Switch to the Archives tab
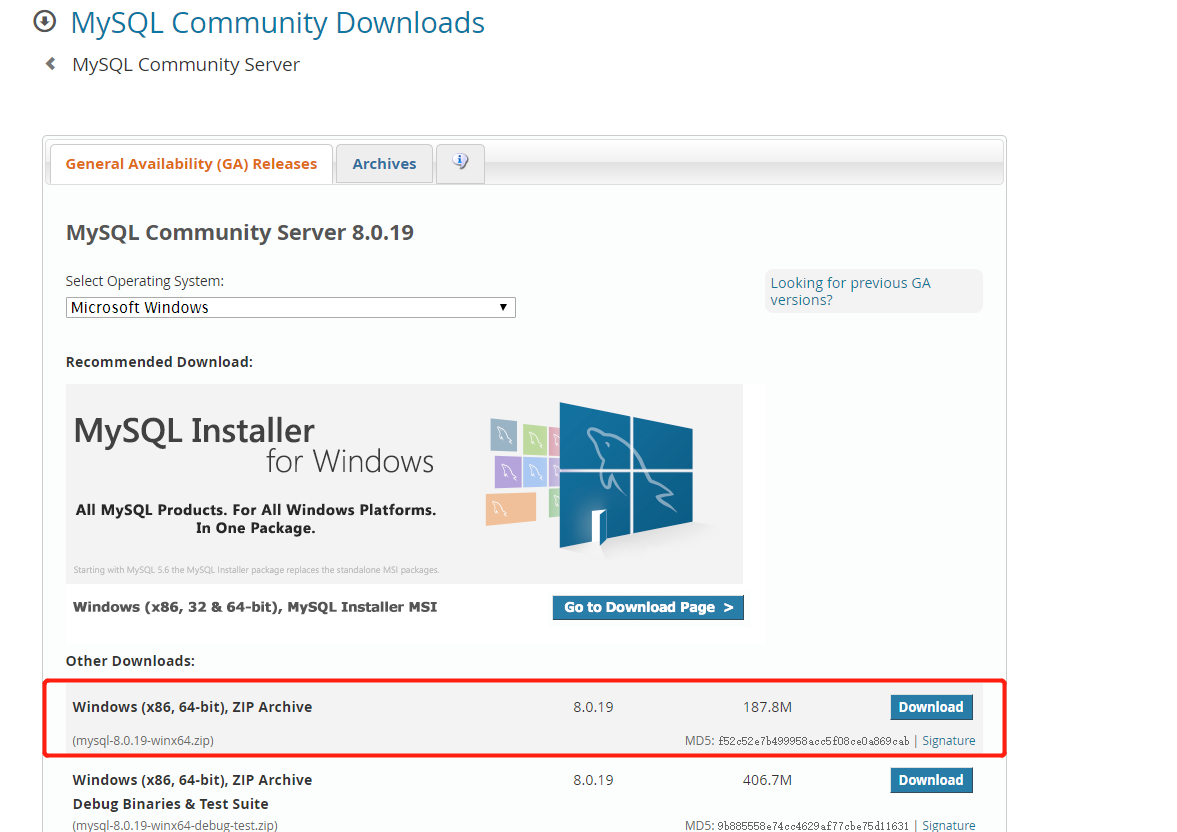This screenshot has height=832, width=1177. (x=384, y=164)
